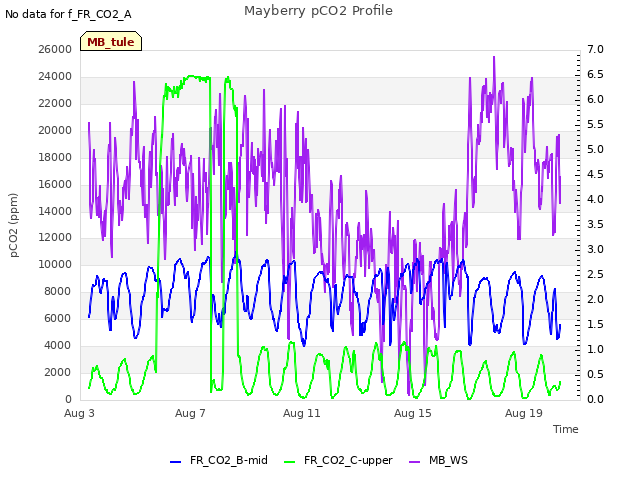Click the 6.5 right axis value
This screenshot has height=480, width=640.
(595, 74)
